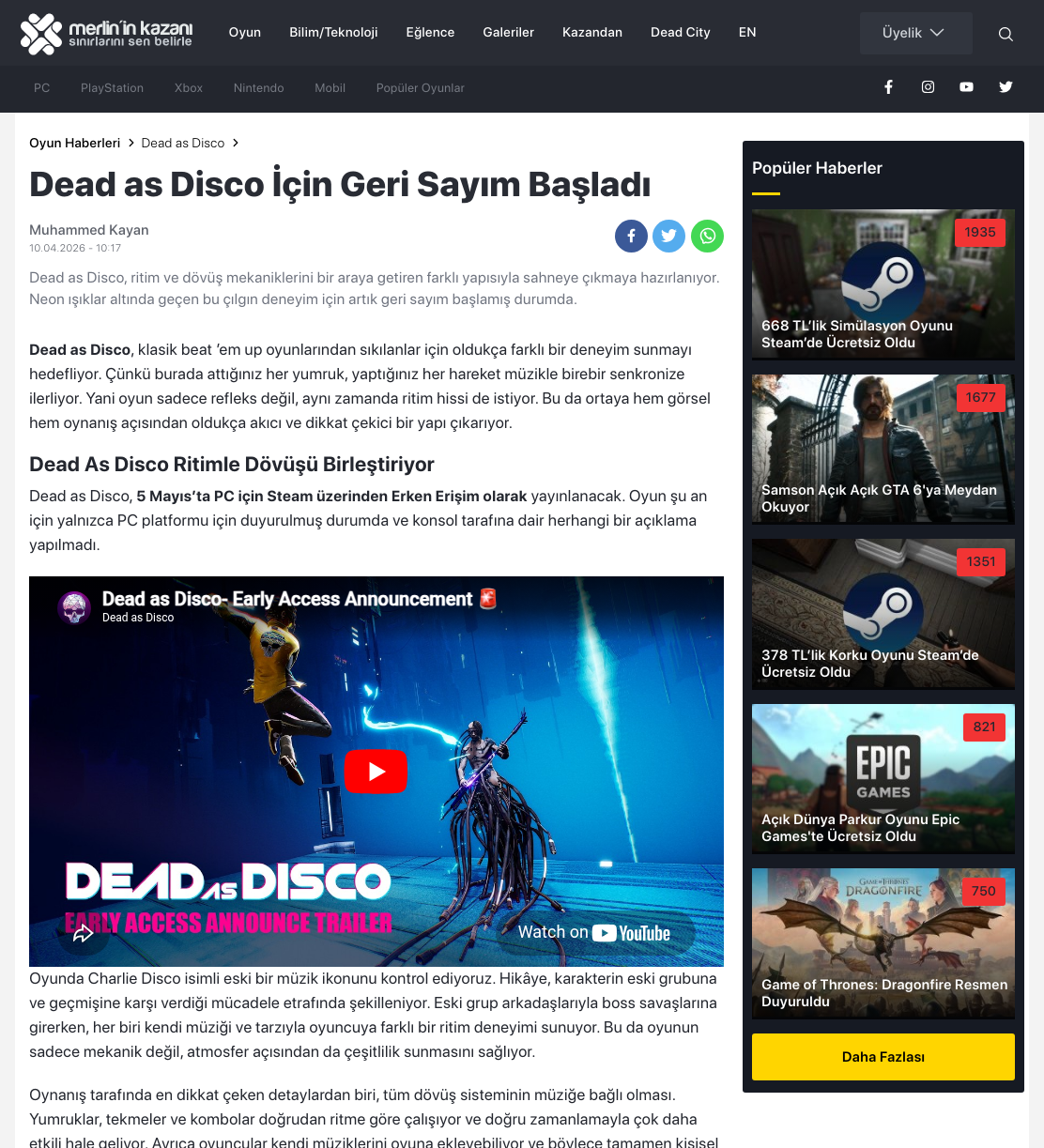Open the Bilim/Teknoloji menu item
This screenshot has height=1148, width=1044.
(333, 32)
